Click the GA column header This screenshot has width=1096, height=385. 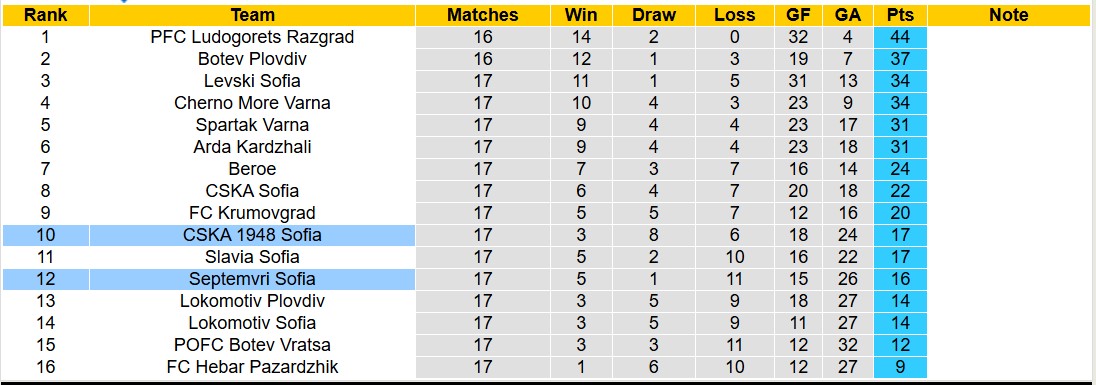(x=846, y=15)
